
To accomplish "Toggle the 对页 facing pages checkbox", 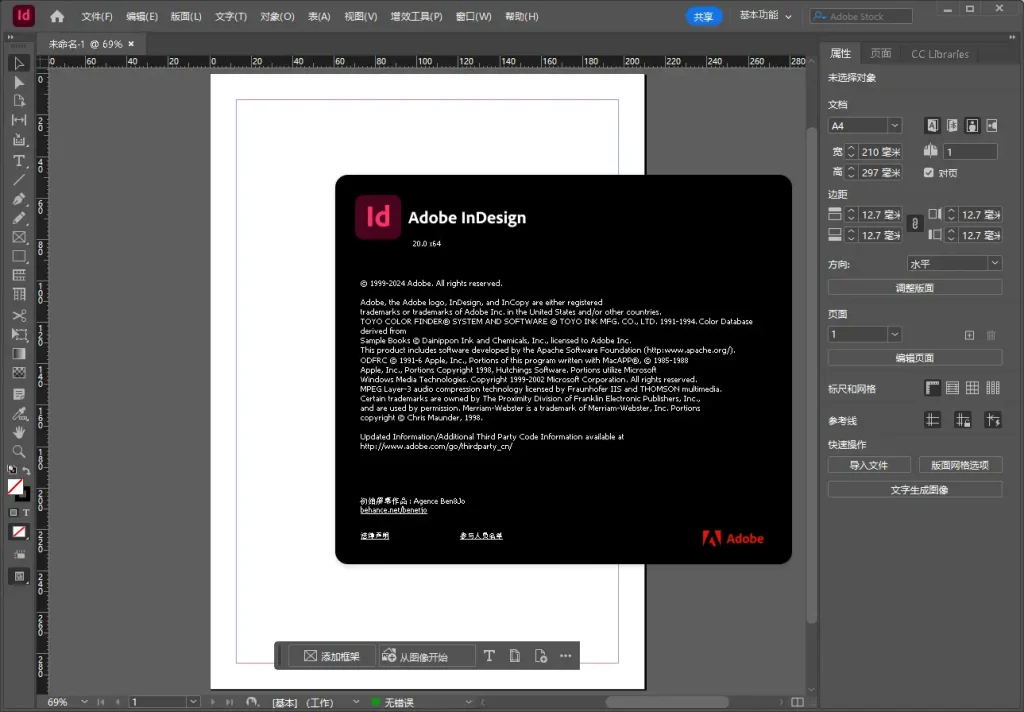I will click(x=929, y=172).
